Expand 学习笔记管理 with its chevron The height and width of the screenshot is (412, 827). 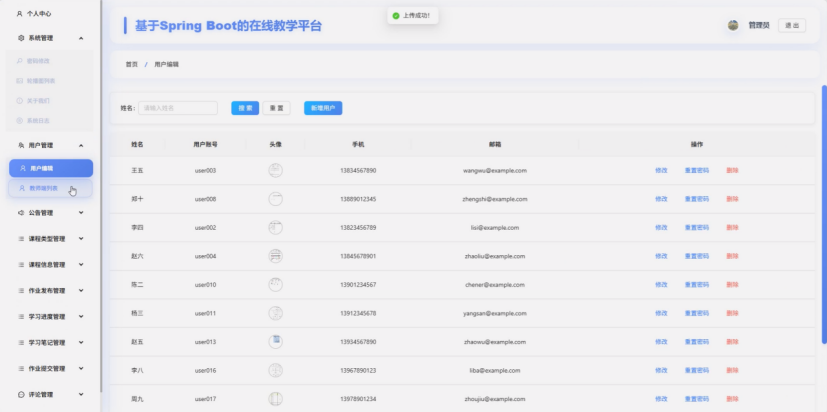pos(81,342)
